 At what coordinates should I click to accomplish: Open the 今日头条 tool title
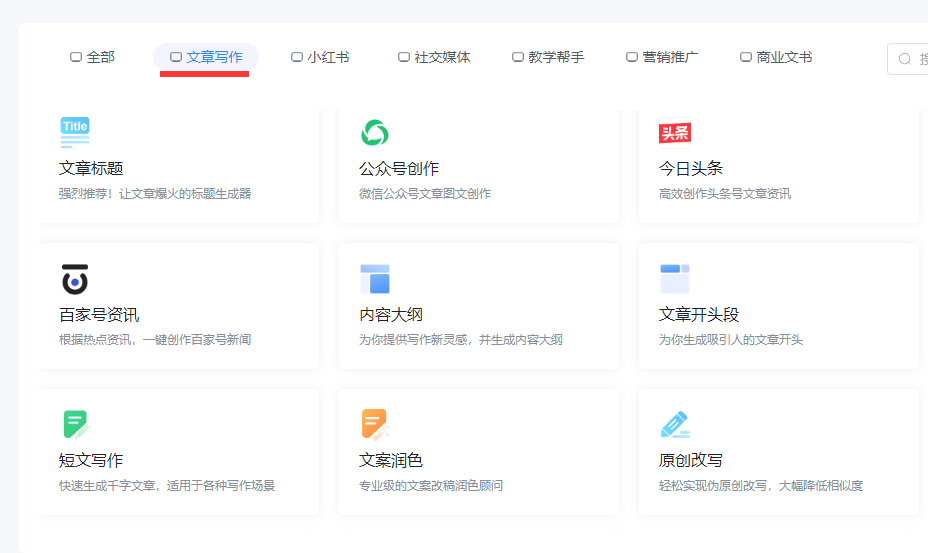[x=691, y=169]
